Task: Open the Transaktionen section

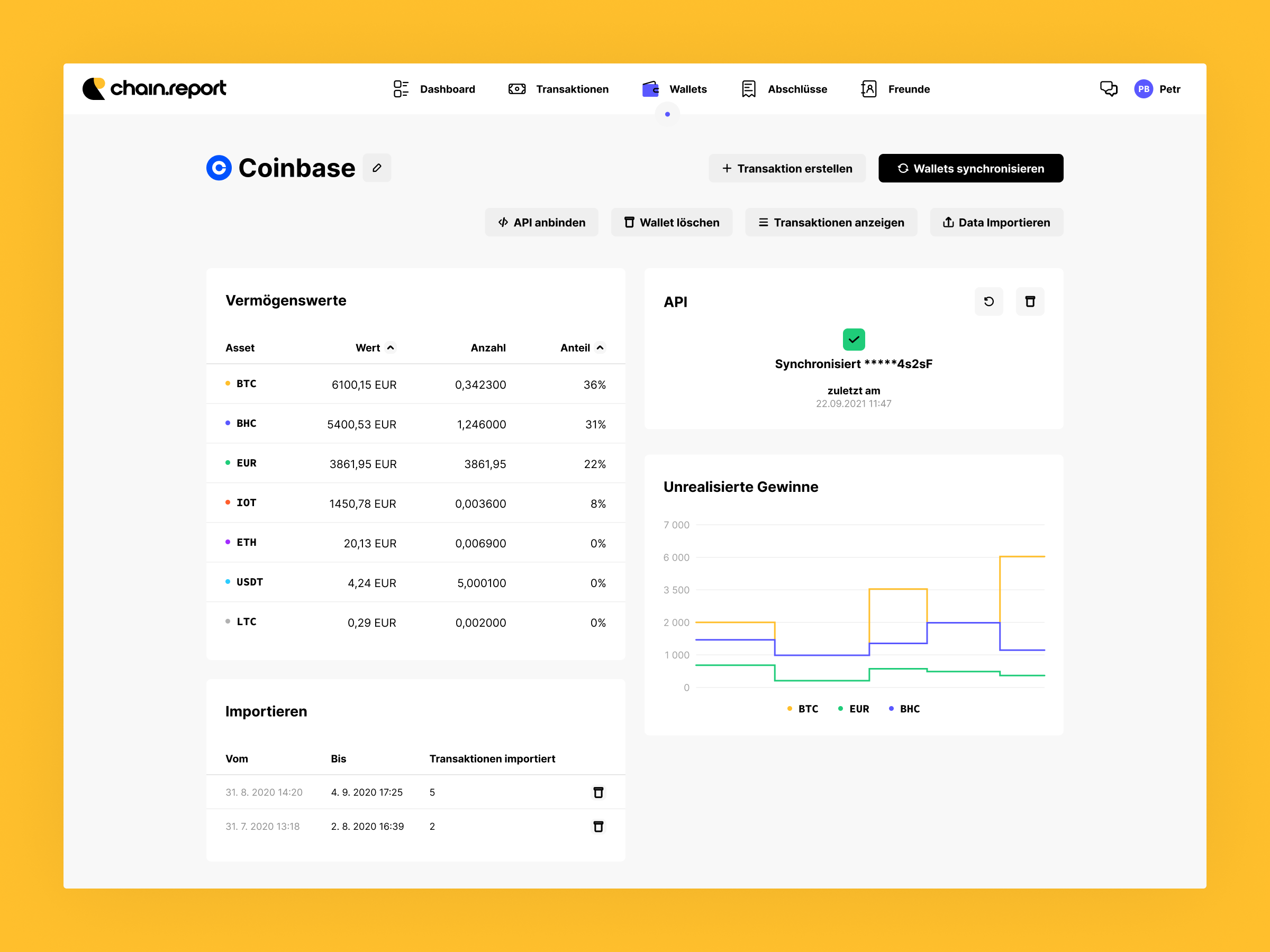Action: pyautogui.click(x=557, y=88)
